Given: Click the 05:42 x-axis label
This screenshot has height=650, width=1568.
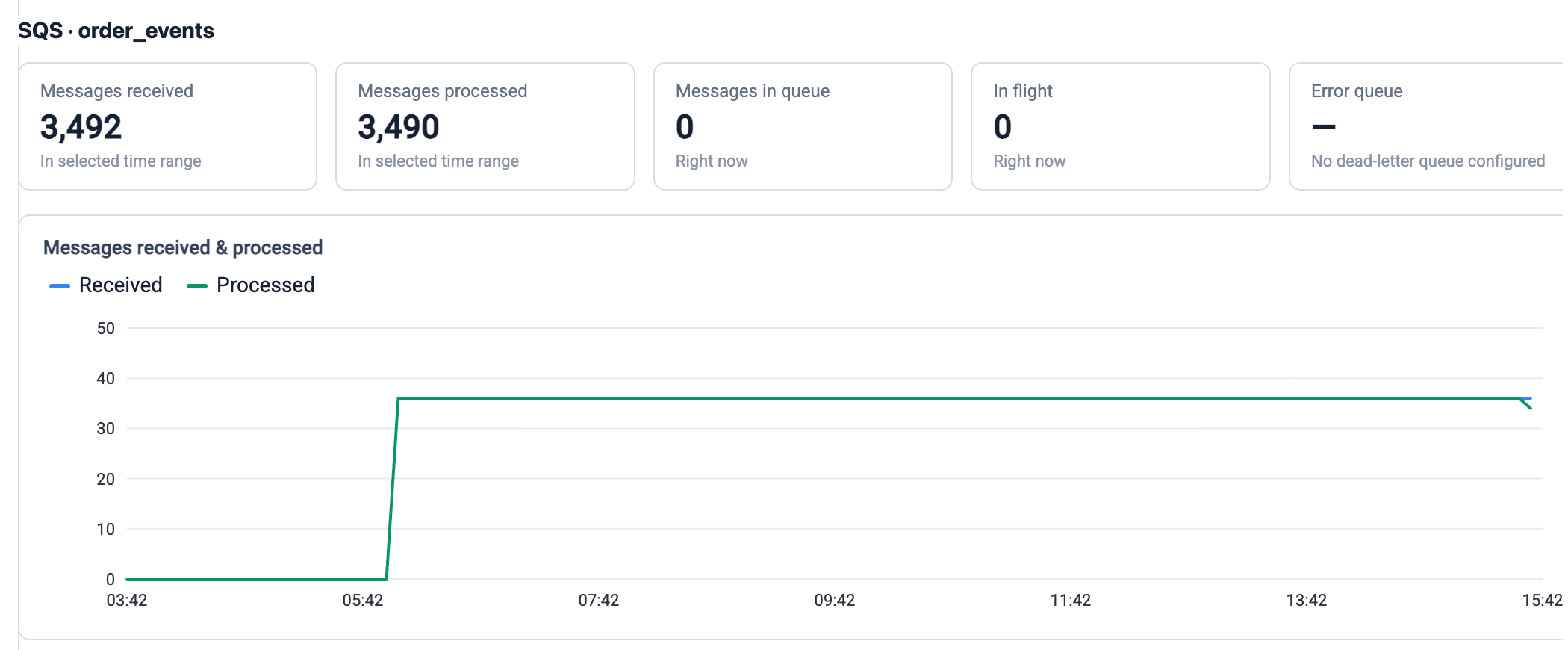Looking at the screenshot, I should click(x=363, y=600).
